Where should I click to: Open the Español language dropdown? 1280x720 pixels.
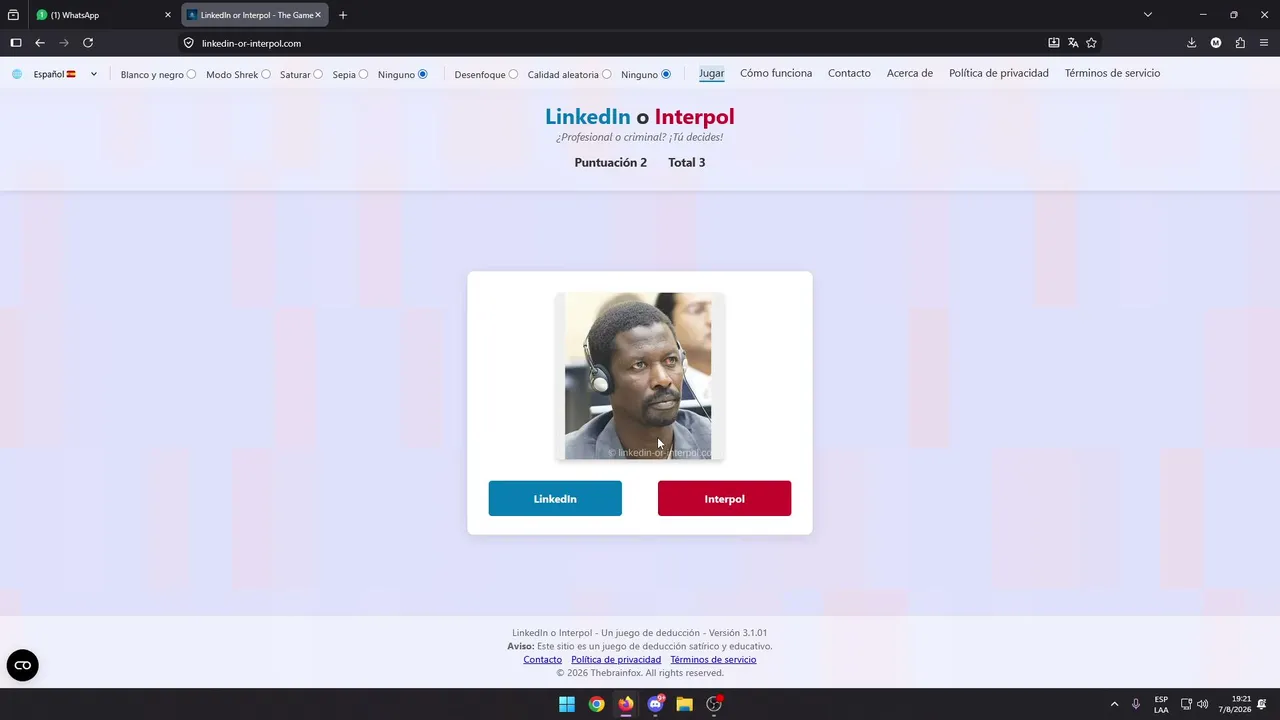64,74
